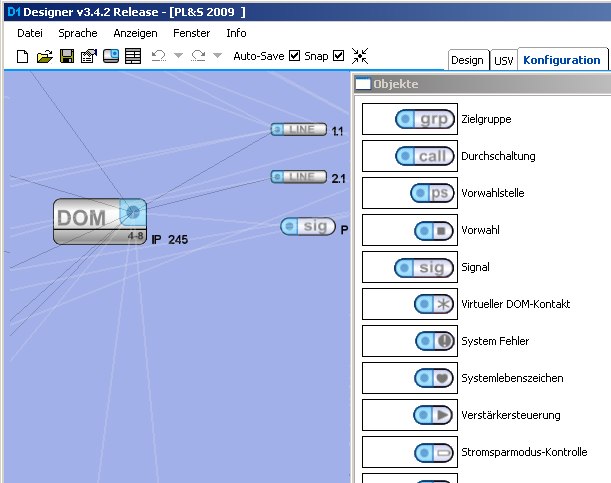Viewport: 611px width, 483px height.
Task: Select the call Durchschaltung object icon
Action: click(425, 156)
